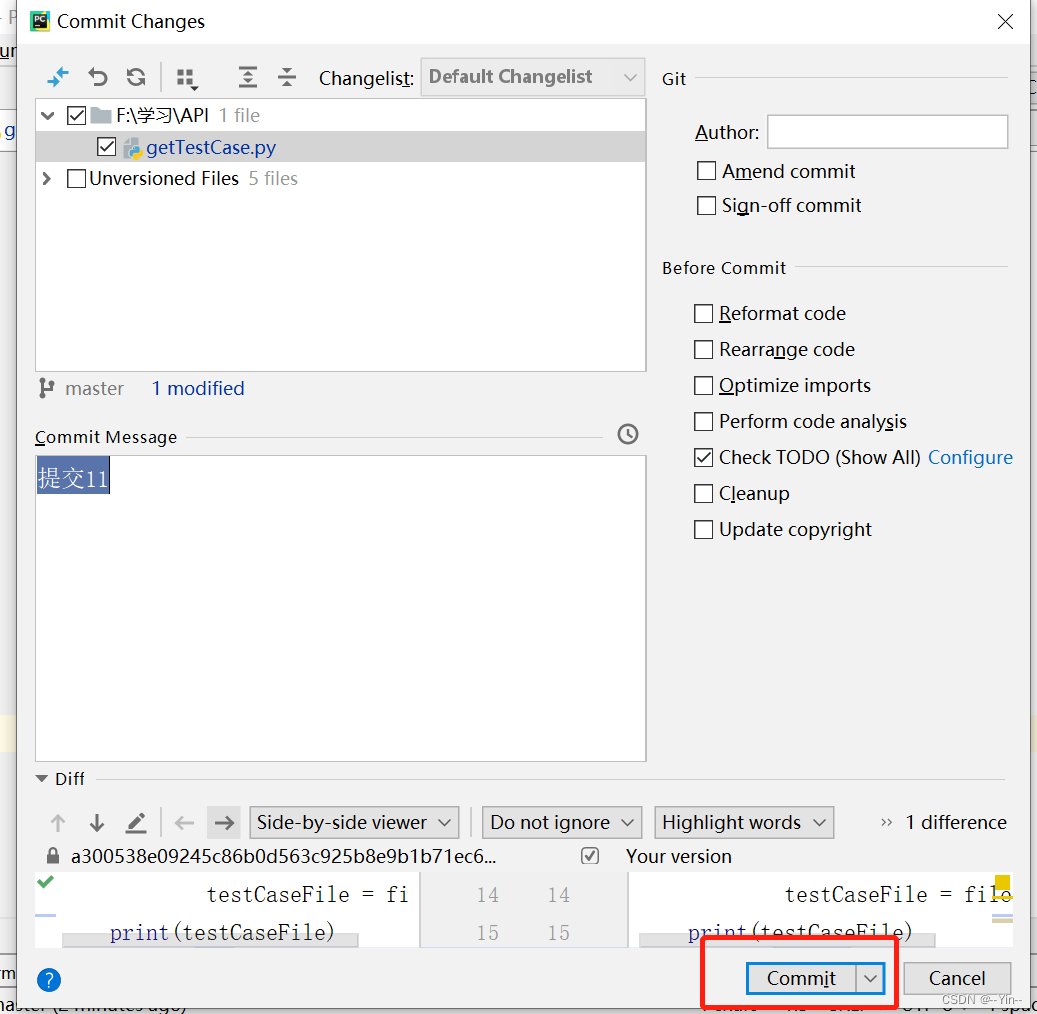Click the green checkmark in the diff gutter
1037x1014 pixels.
[45, 882]
